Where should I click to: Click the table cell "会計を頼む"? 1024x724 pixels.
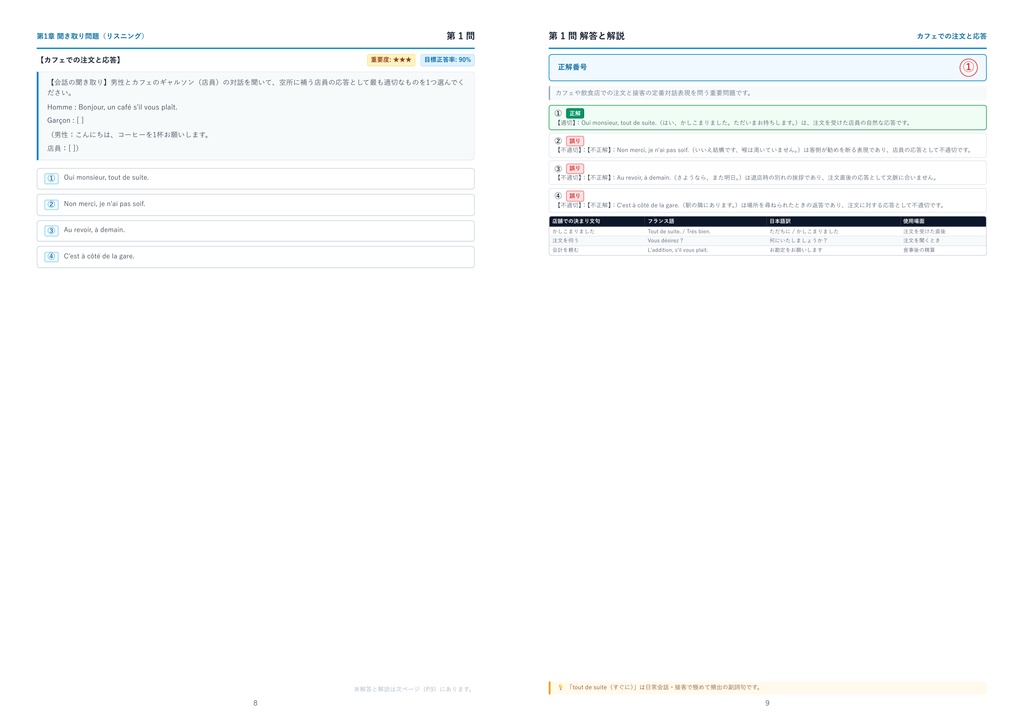[x=565, y=250]
